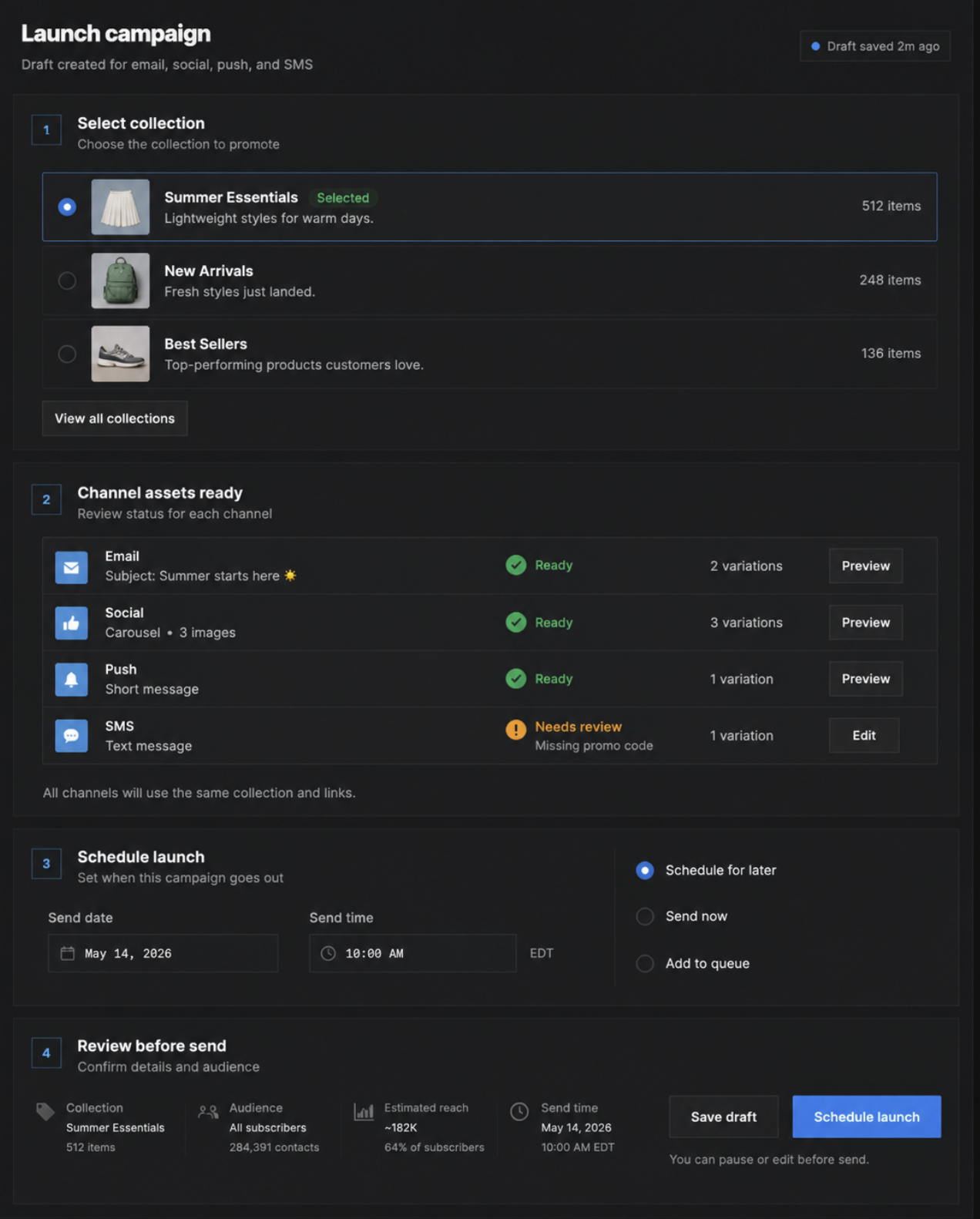
Task: Click green check icon in Email row
Action: (516, 565)
